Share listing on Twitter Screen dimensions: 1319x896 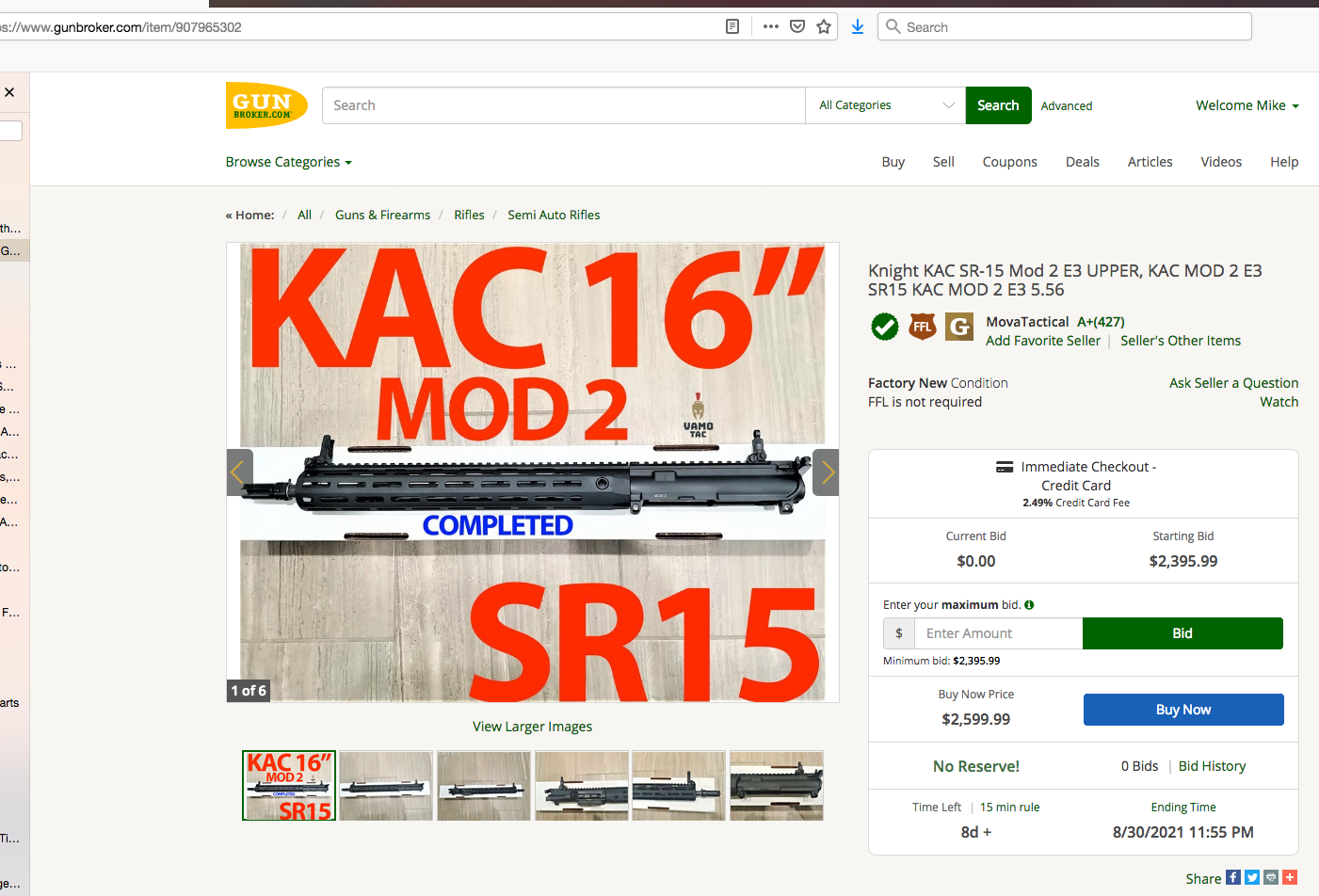point(1252,877)
